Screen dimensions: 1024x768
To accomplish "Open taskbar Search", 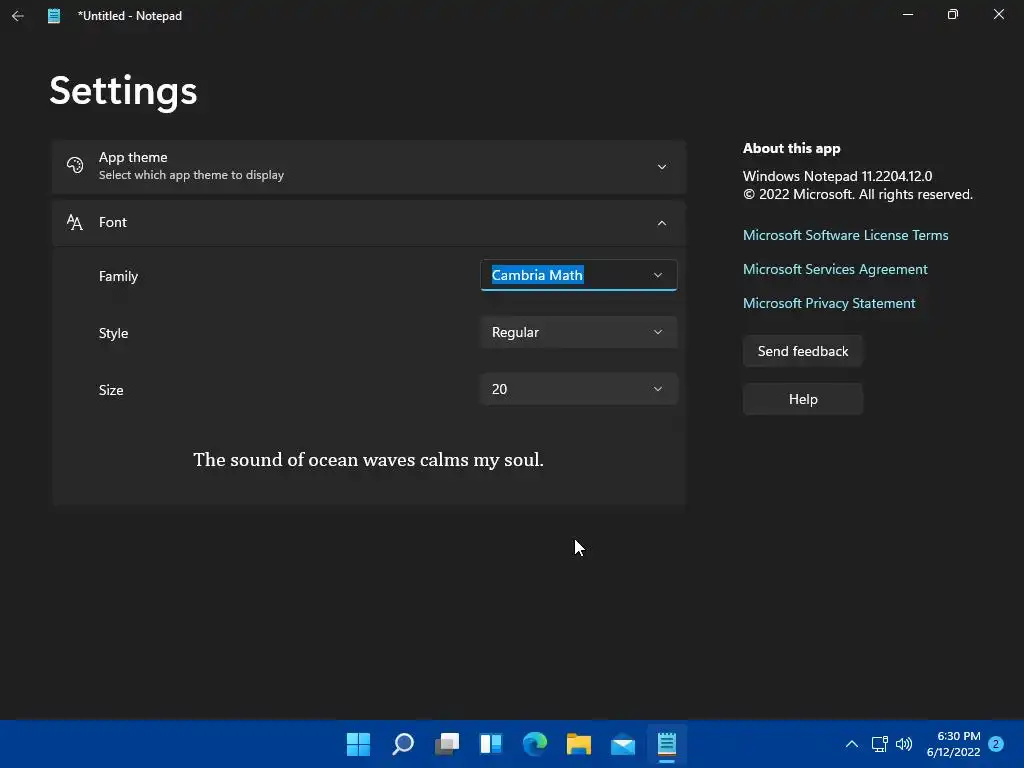I will click(x=402, y=744).
